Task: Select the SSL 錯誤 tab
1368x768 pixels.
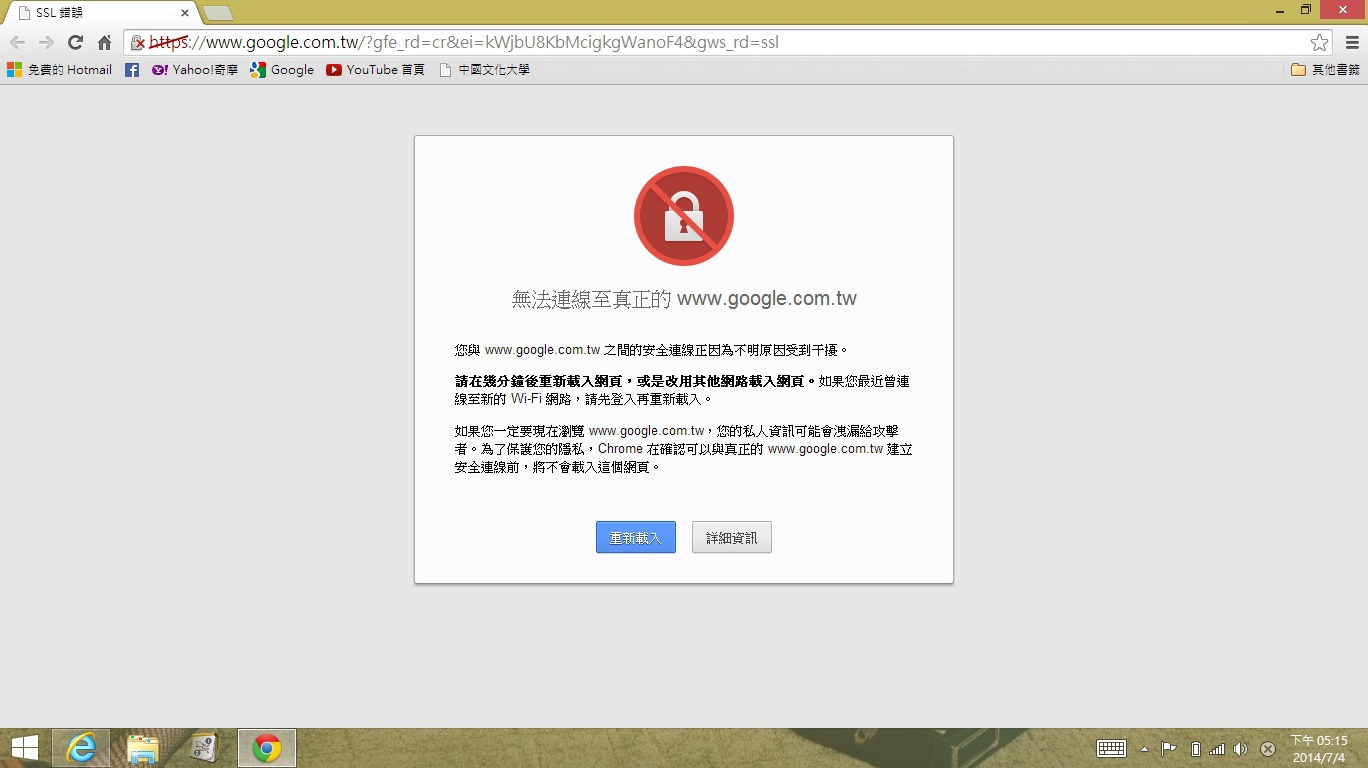Action: 100,13
